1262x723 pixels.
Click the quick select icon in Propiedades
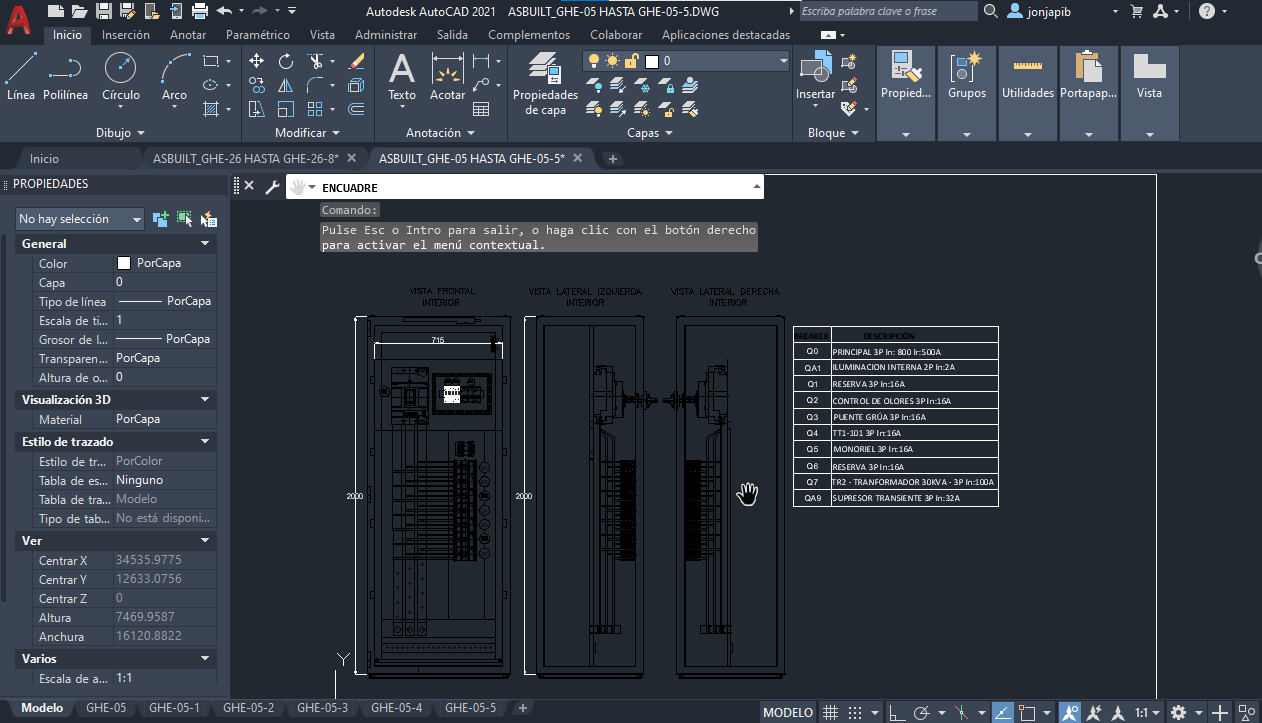(209, 219)
